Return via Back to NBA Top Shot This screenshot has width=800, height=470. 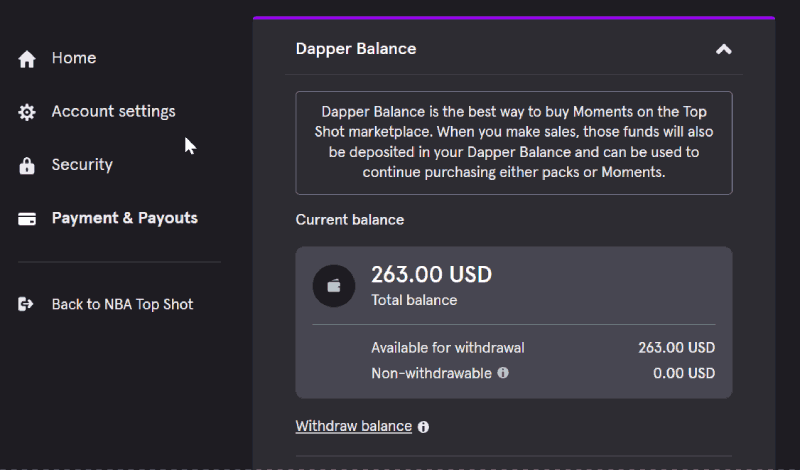tap(122, 304)
